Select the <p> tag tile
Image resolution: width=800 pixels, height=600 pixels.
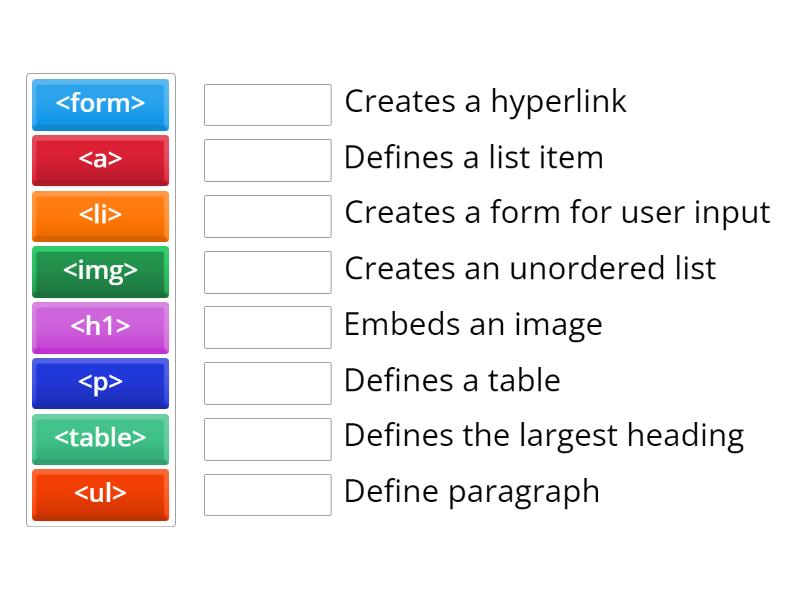(x=100, y=383)
